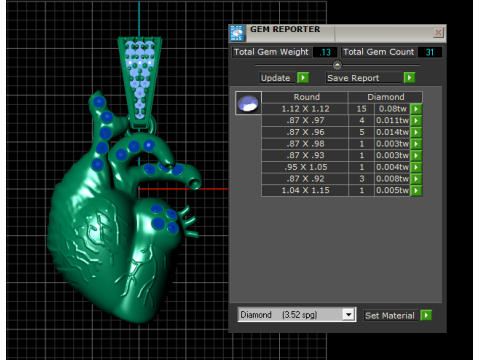Select the .87 X .98 size cell
This screenshot has width=480, height=360.
(x=305, y=144)
